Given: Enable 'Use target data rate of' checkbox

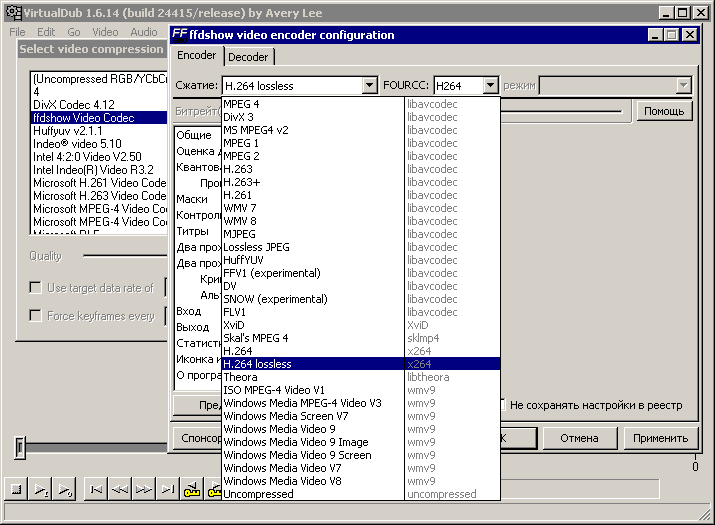Looking at the screenshot, I should 36,288.
